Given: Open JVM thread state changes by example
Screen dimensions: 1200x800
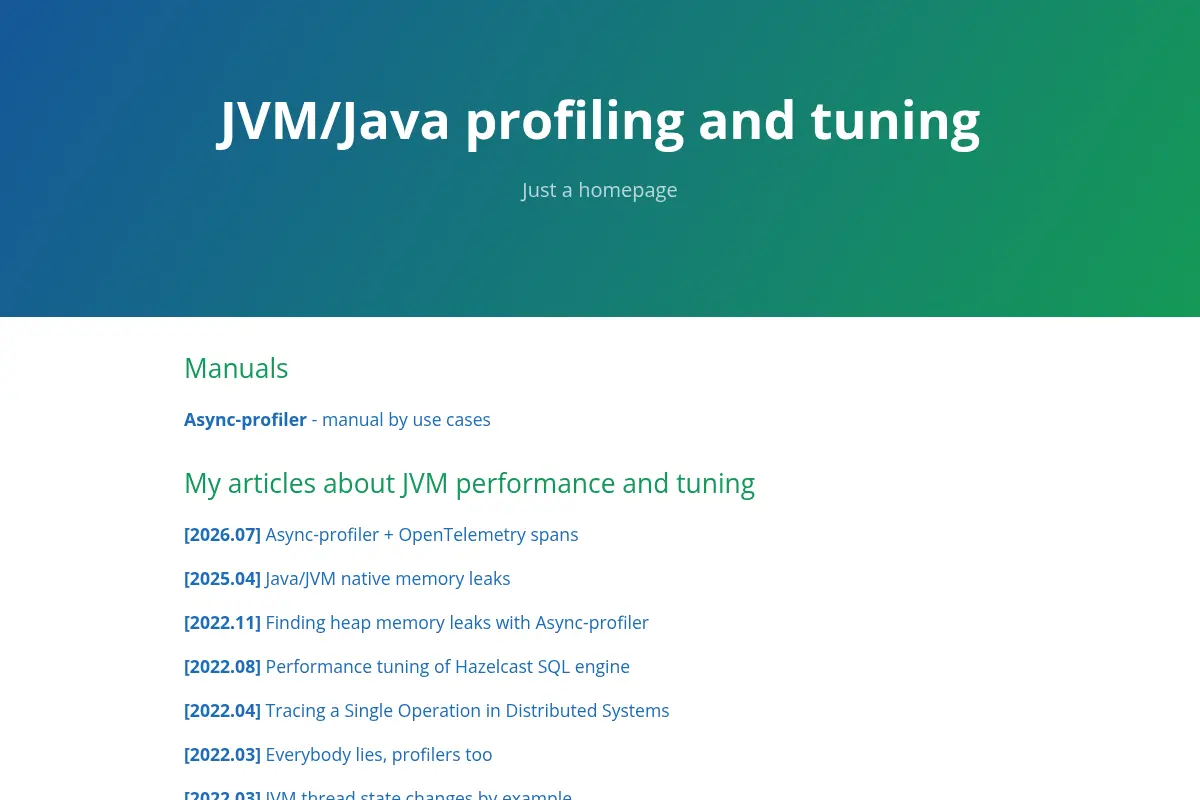Looking at the screenshot, I should (378, 796).
